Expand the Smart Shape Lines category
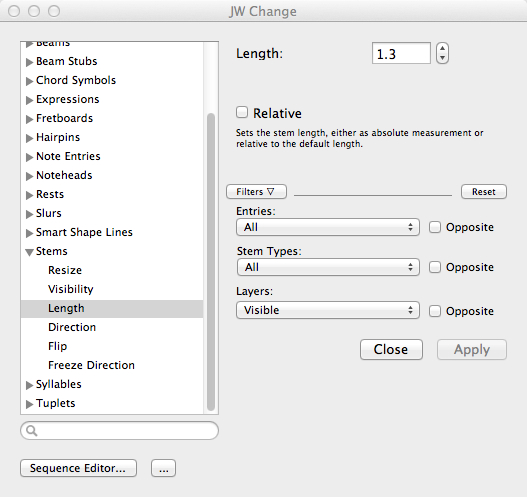The image size is (527, 497). 30,233
